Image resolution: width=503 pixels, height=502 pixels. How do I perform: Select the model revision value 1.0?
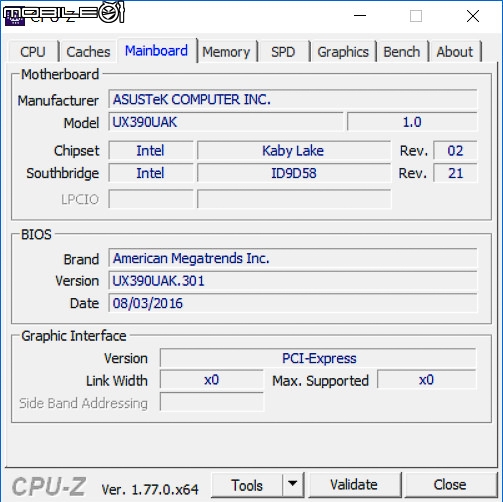coord(412,122)
